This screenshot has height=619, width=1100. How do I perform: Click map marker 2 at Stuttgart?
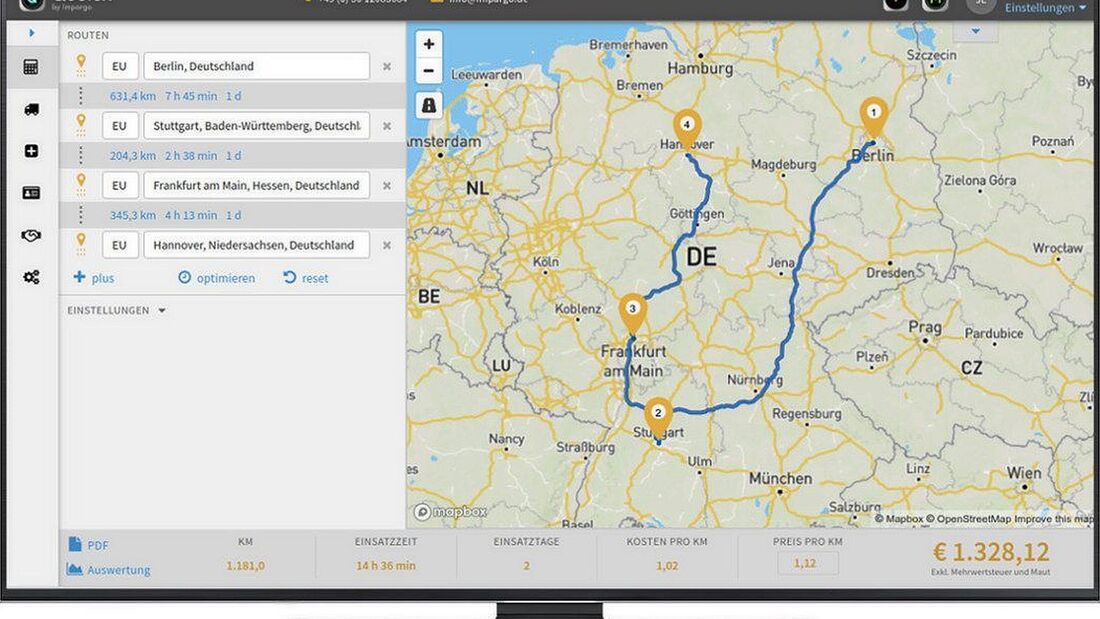pyautogui.click(x=657, y=418)
